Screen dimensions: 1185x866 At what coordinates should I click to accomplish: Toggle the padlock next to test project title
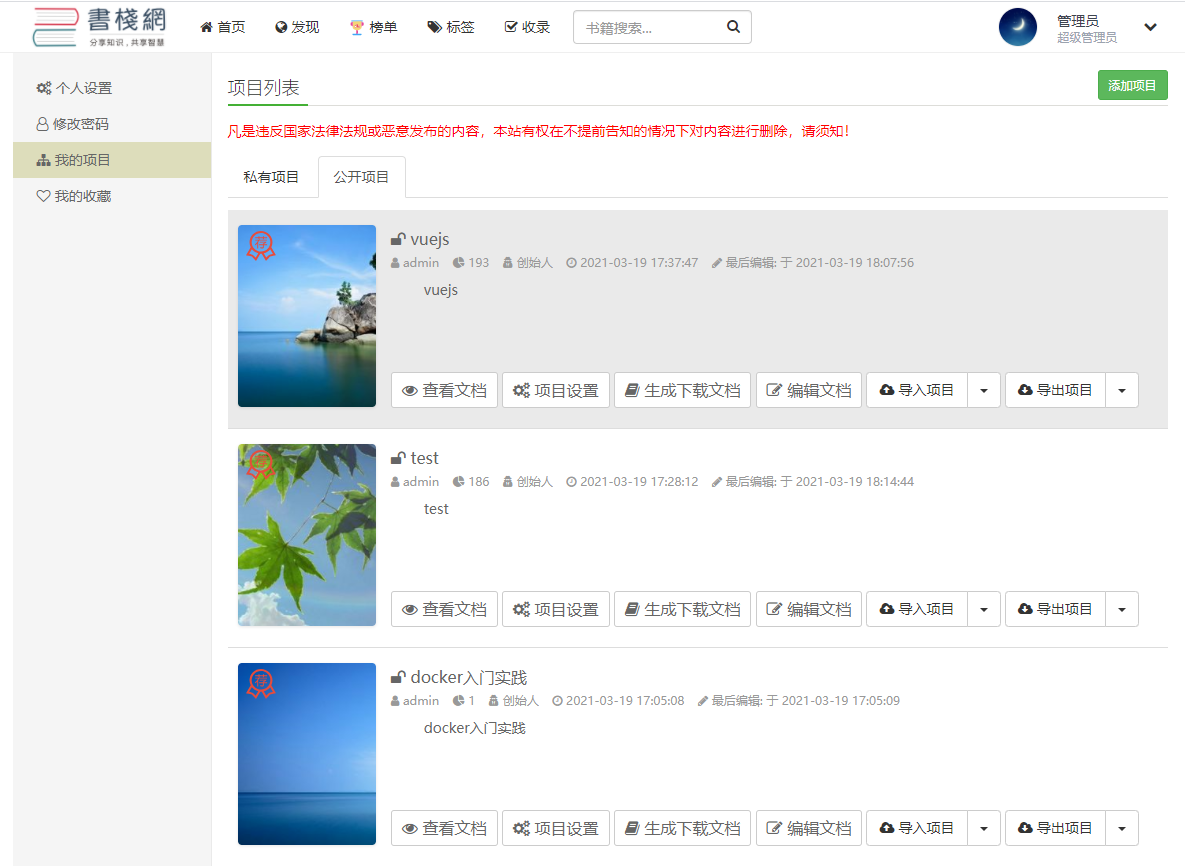pyautogui.click(x=398, y=457)
